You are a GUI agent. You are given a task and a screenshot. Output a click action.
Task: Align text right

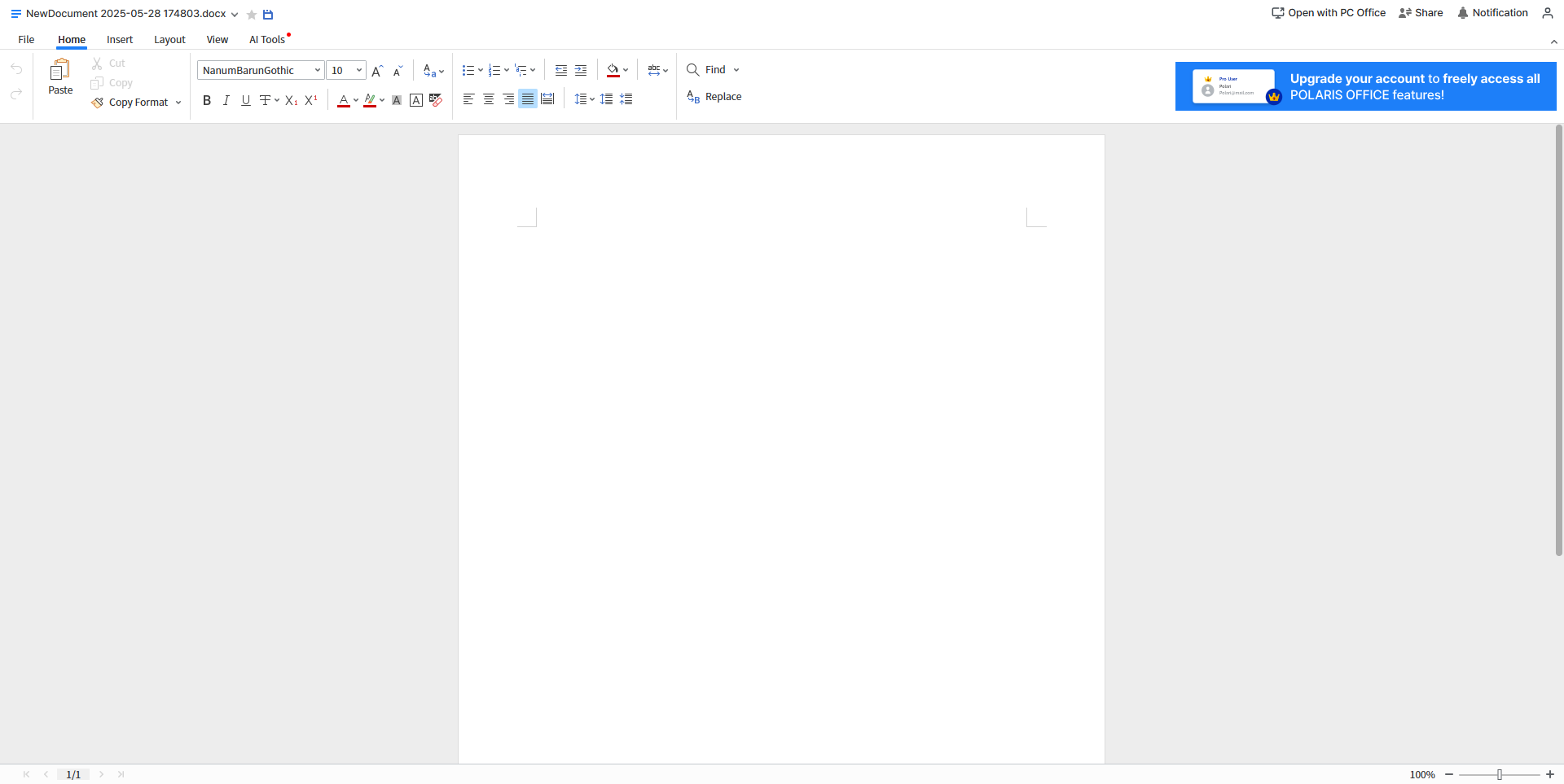tap(508, 99)
